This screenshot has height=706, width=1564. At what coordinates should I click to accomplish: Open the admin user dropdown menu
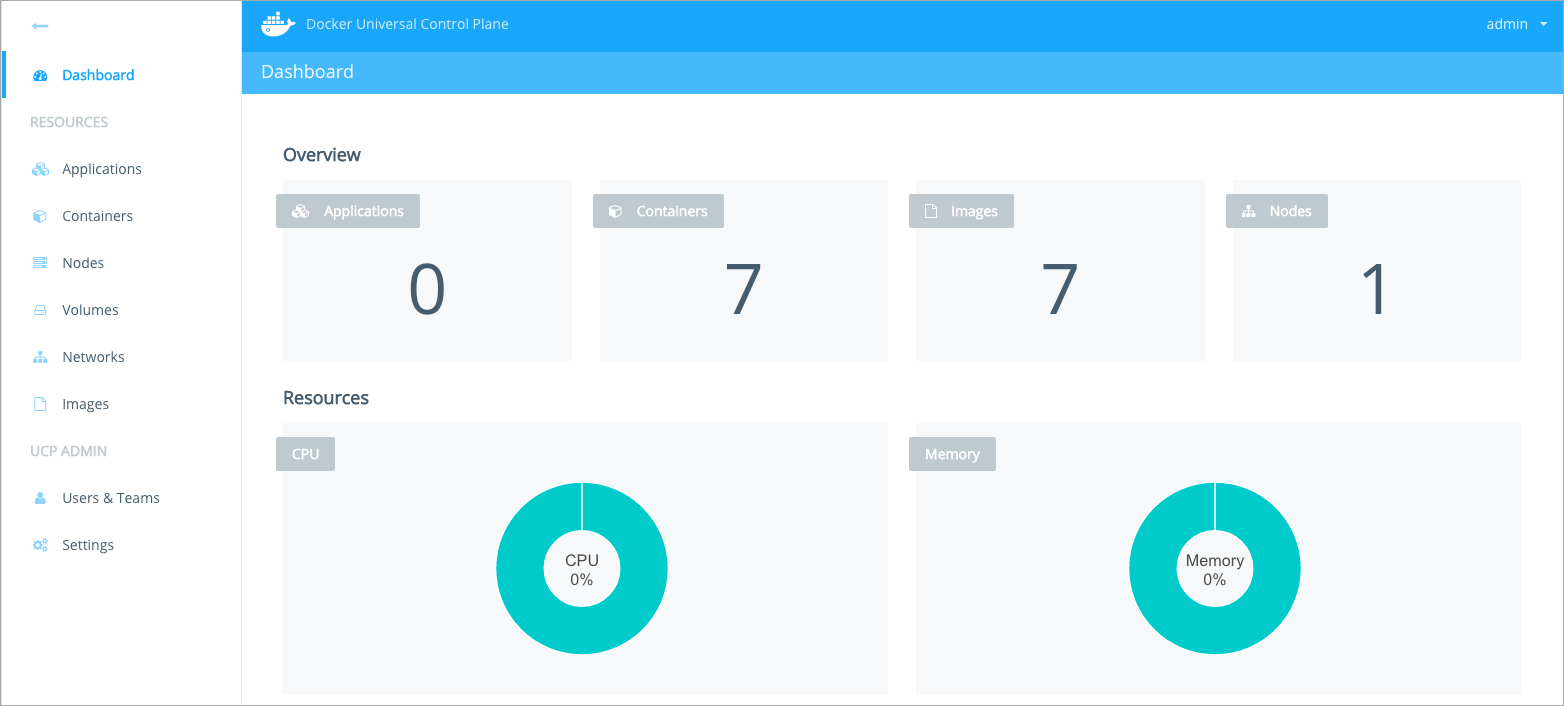(x=1515, y=24)
